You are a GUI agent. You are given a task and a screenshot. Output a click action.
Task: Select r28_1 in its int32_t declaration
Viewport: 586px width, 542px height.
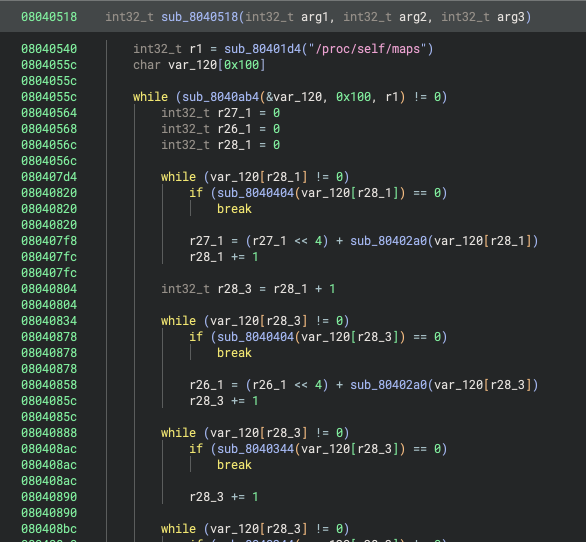pyautogui.click(x=234, y=145)
